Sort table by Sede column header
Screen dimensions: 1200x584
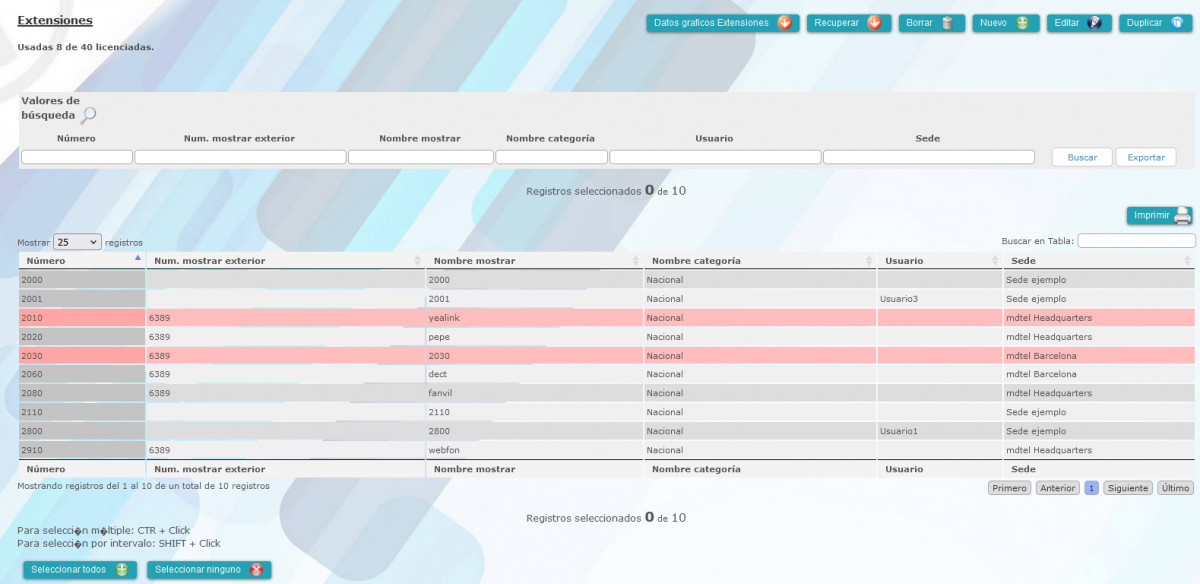pyautogui.click(x=1095, y=261)
